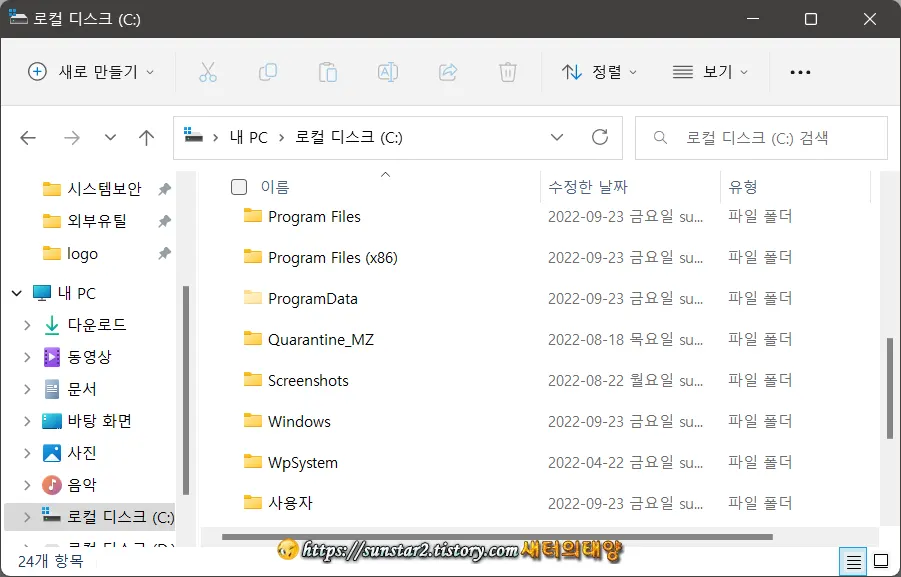Select the Cut icon in the toolbar
Viewport: 901px width, 577px height.
coord(208,71)
